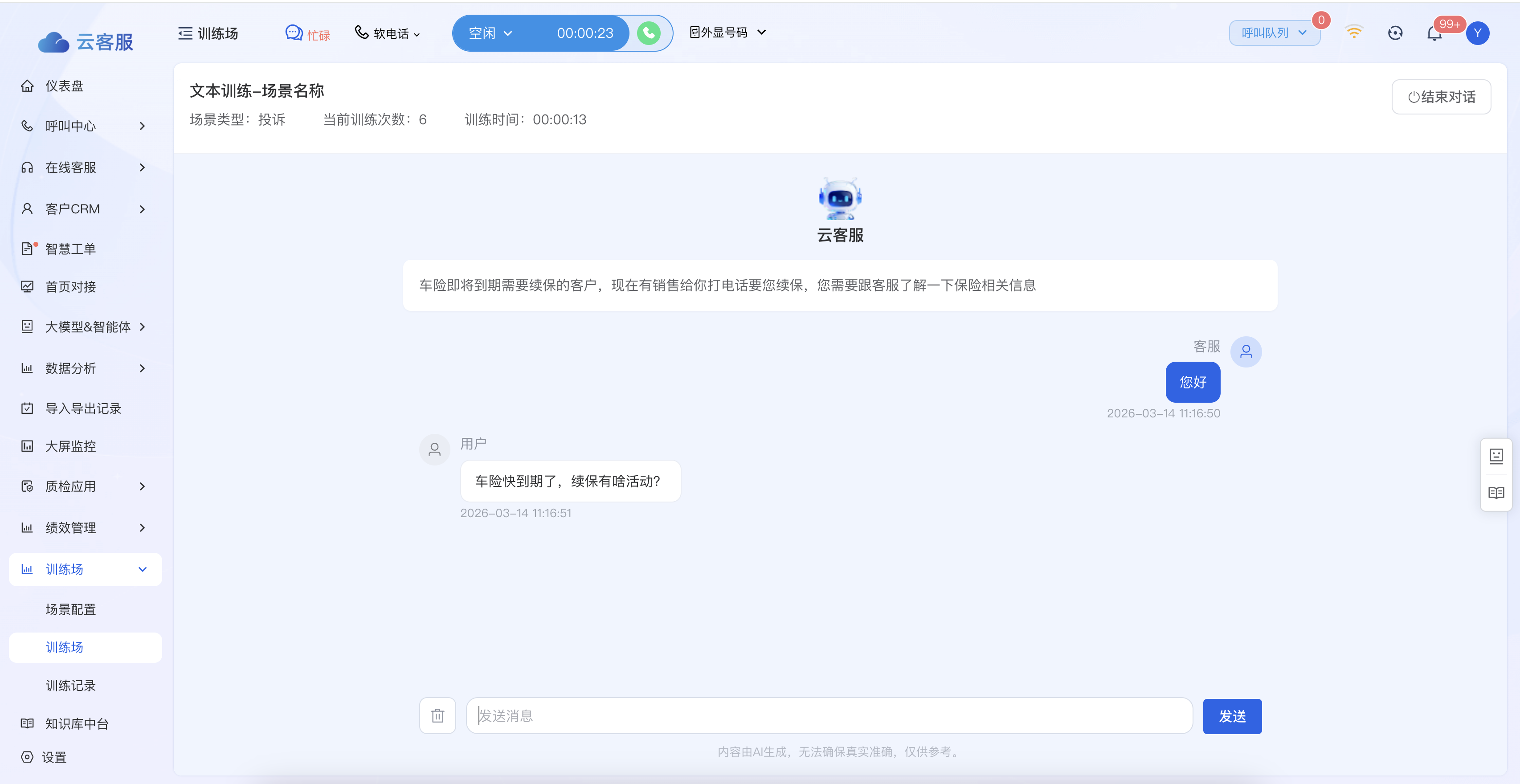The height and width of the screenshot is (784, 1520).
Task: Click the green phone call button
Action: coord(649,33)
